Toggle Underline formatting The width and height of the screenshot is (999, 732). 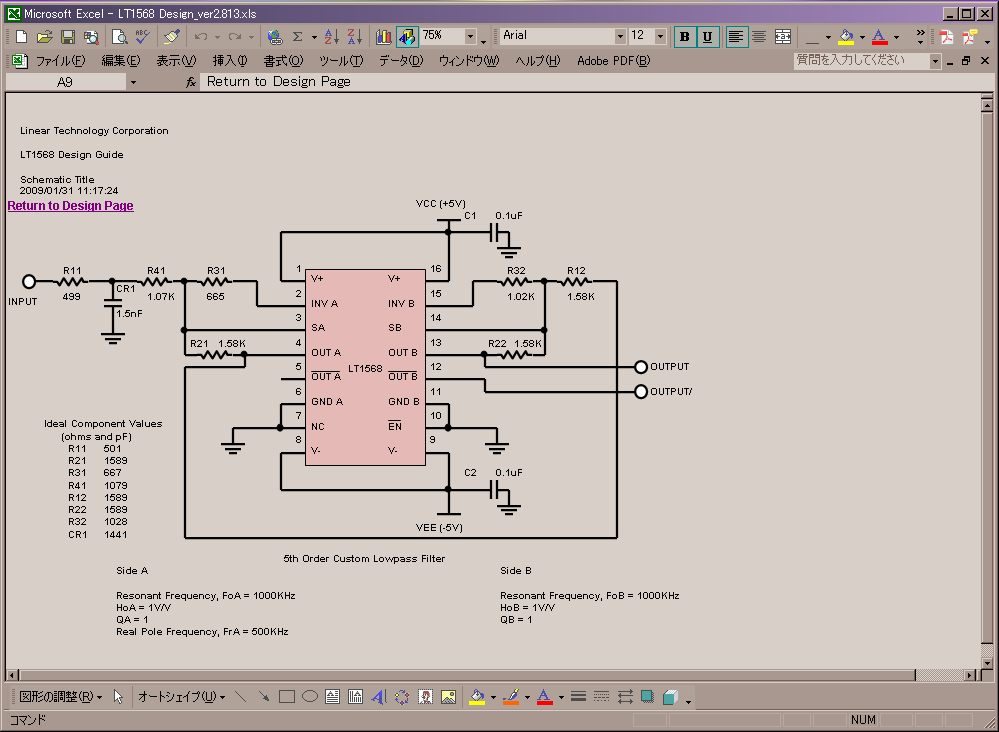tap(707, 36)
